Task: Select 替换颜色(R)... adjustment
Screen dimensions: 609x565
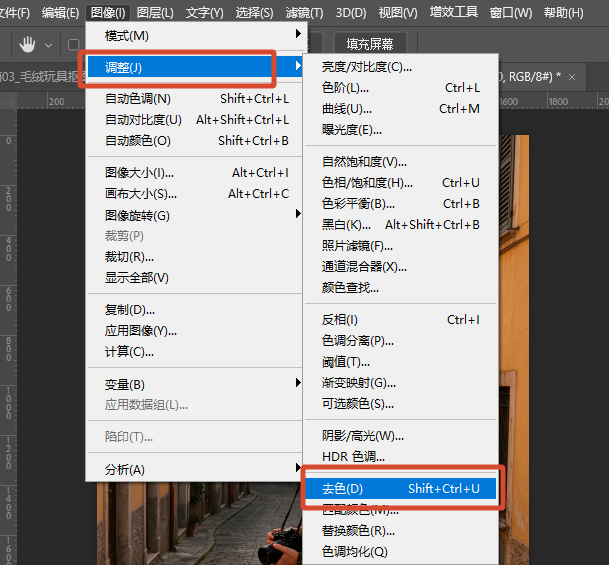Action: 400,530
